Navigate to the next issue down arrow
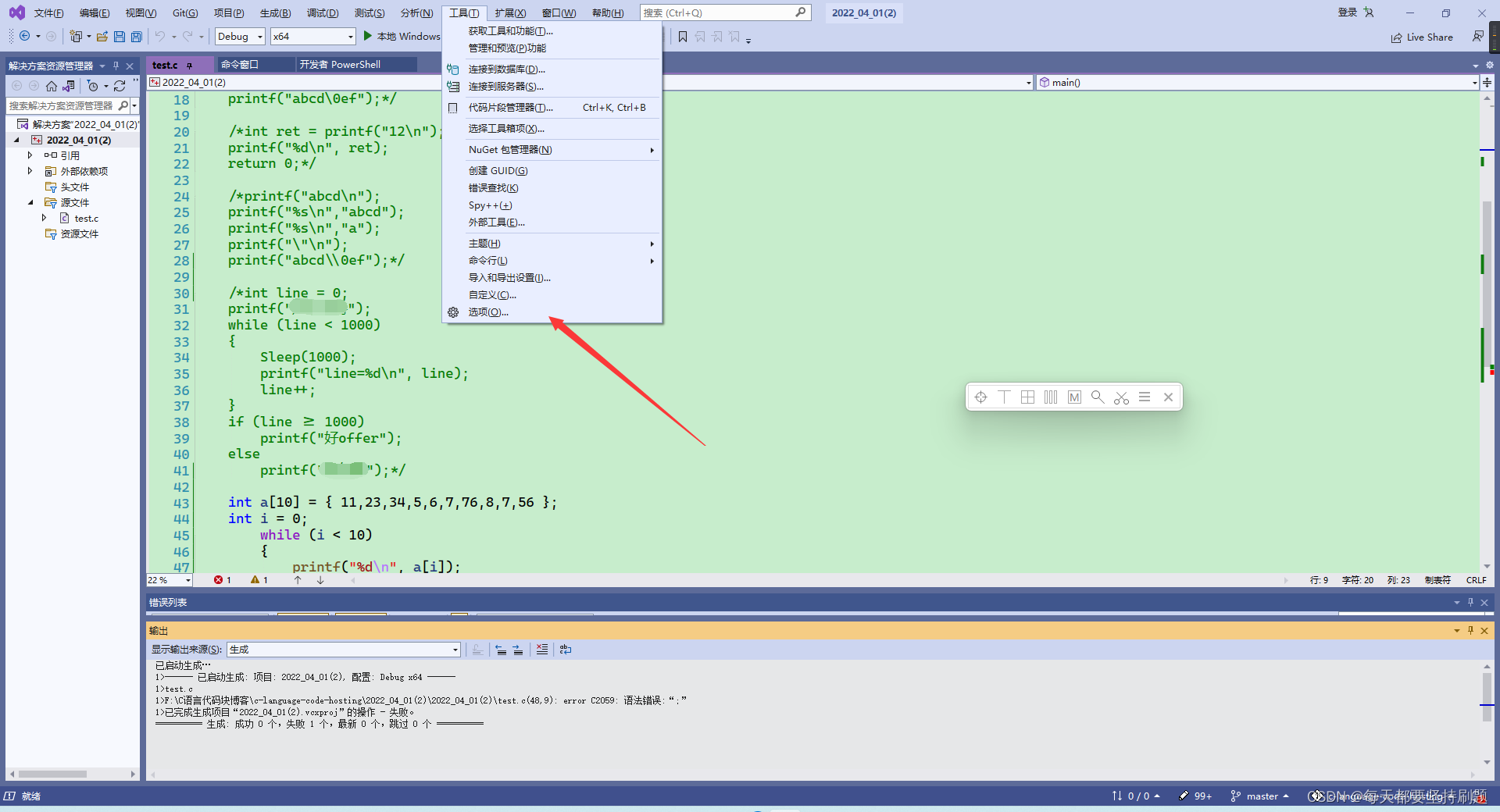 (320, 580)
